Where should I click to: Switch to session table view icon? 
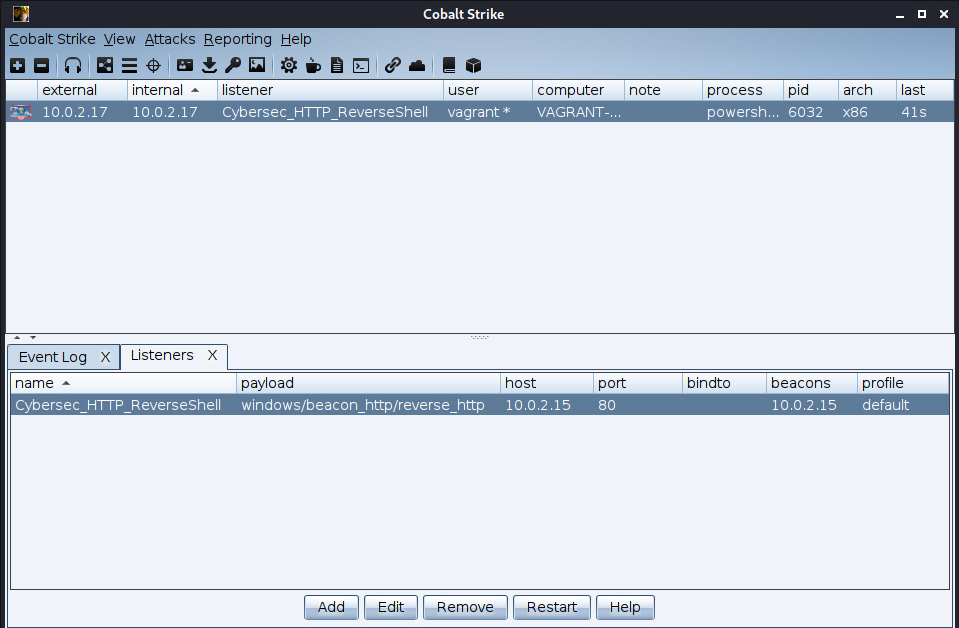click(x=129, y=65)
